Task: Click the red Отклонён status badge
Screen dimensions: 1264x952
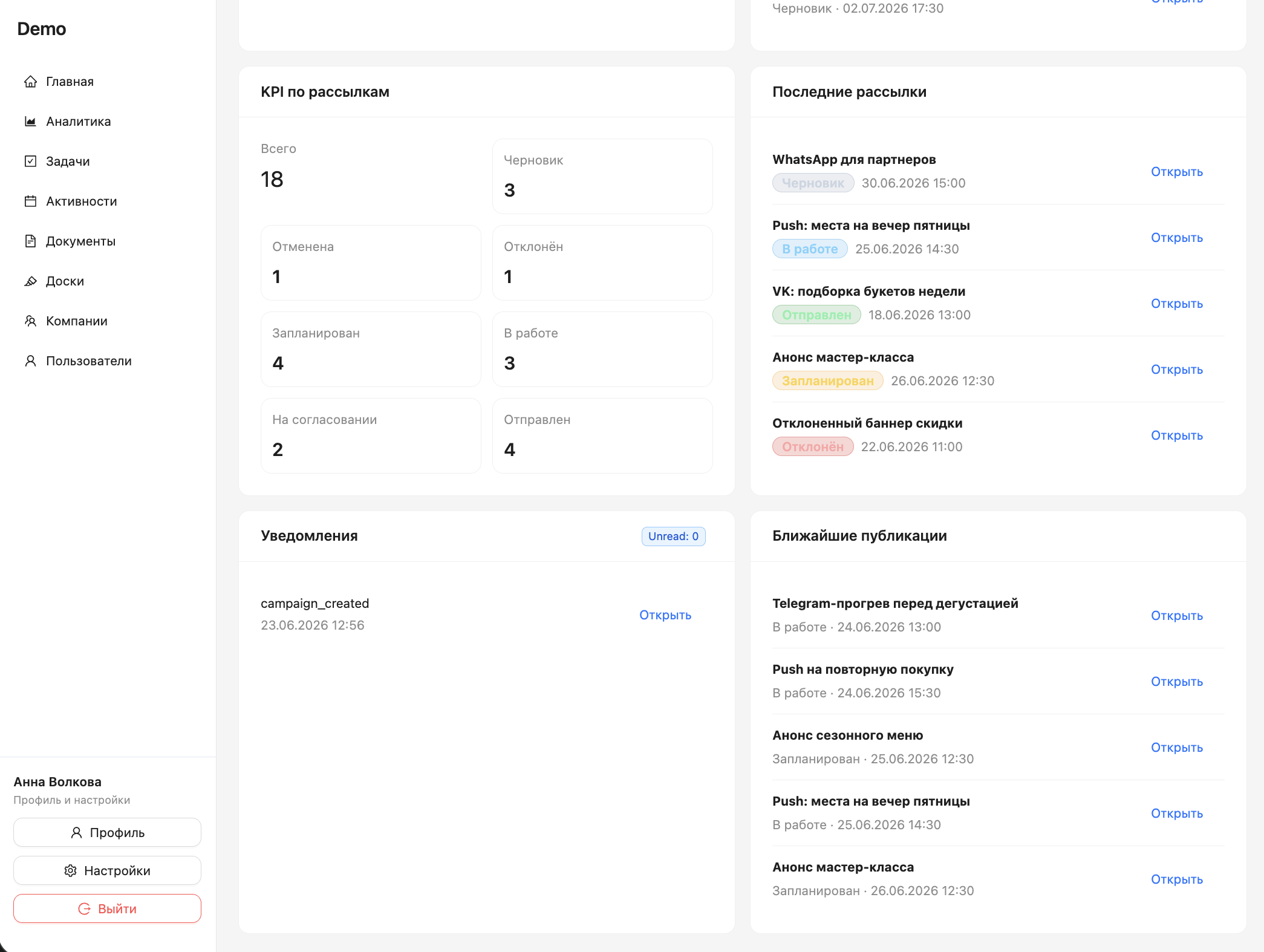Action: coord(813,447)
